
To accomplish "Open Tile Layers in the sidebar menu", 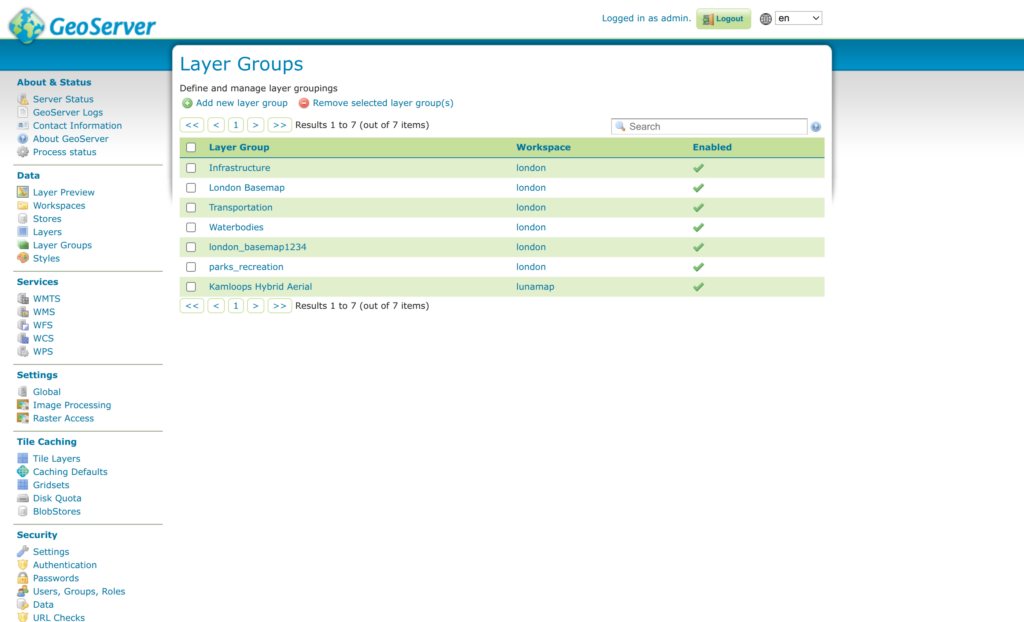I will [56, 458].
